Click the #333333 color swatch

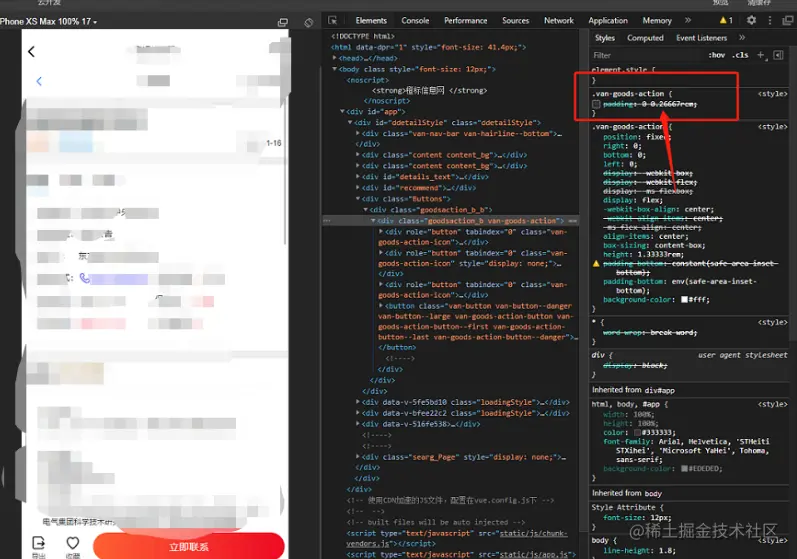(637, 432)
